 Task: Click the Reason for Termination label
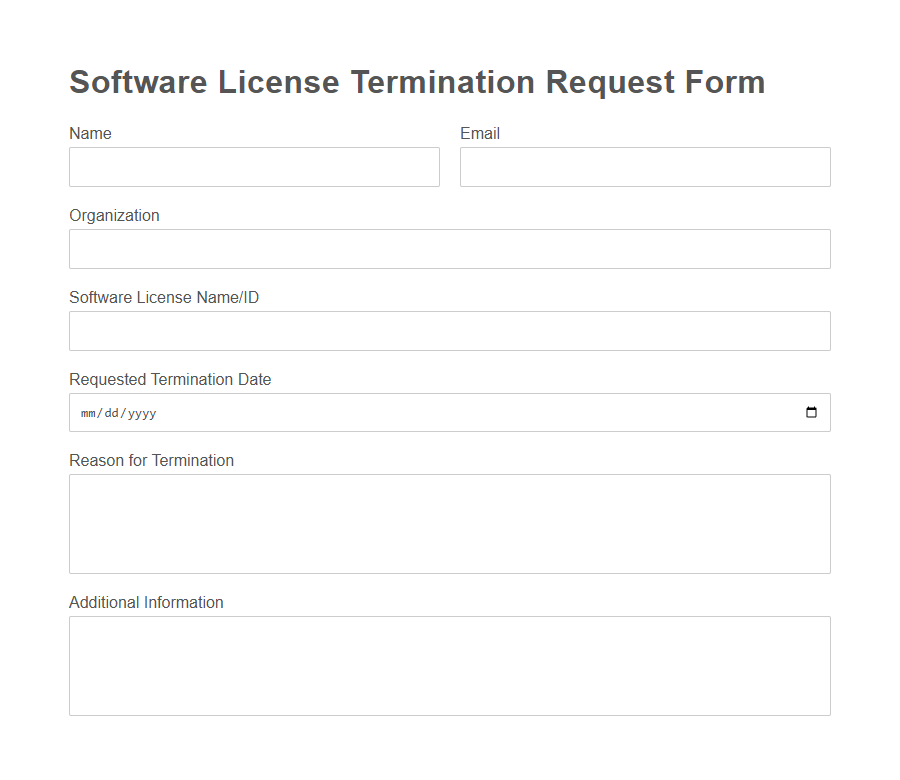coord(151,460)
